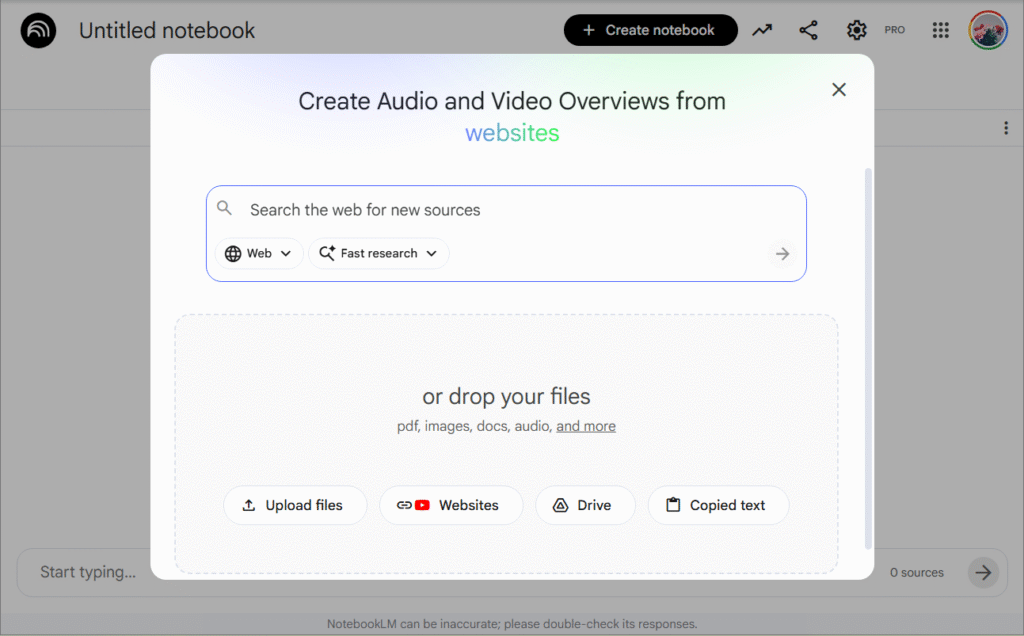Expand the Fast research mode dropdown
Image resolution: width=1024 pixels, height=636 pixels.
pos(378,254)
